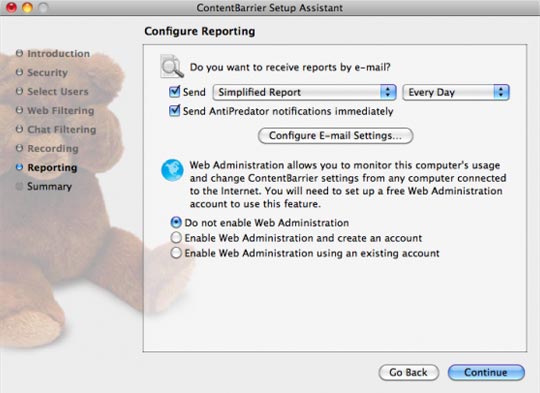Go to the Recording step
540x393 pixels.
pos(53,148)
